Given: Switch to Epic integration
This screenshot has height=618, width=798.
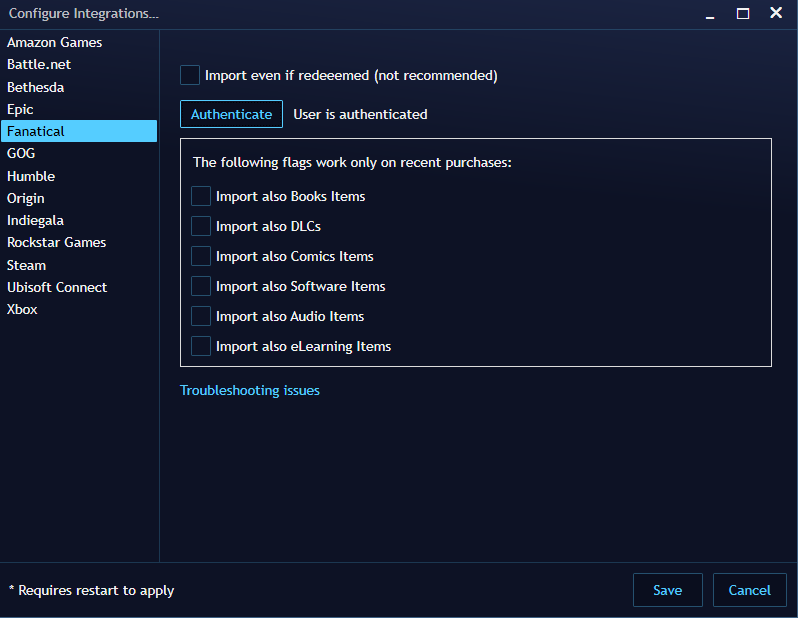Looking at the screenshot, I should 79,109.
